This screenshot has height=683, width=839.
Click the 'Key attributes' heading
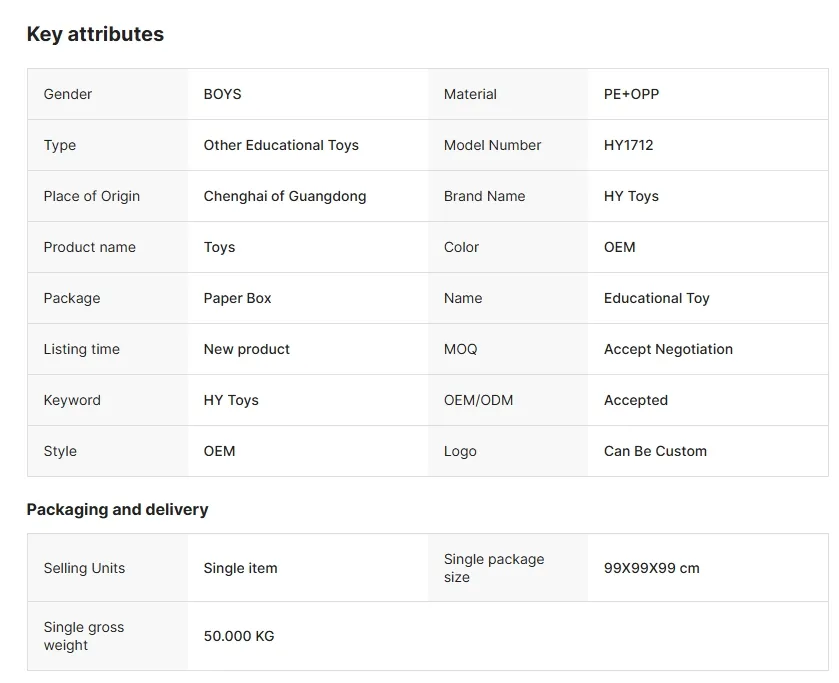[x=95, y=34]
